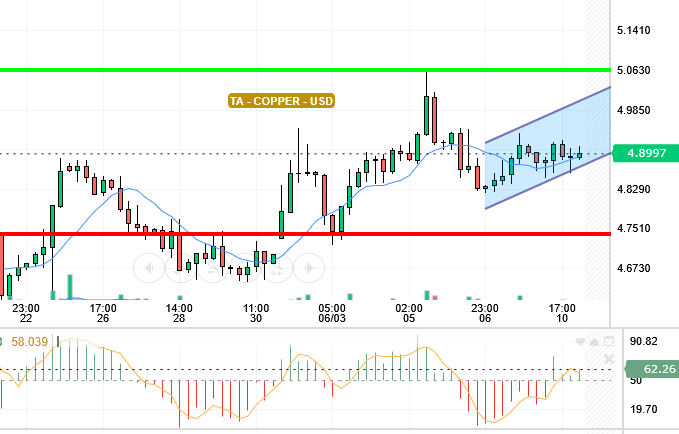Screen dimensions: 679x434
Task: Move indicator pane down with down arrow
Action: coord(580,342)
